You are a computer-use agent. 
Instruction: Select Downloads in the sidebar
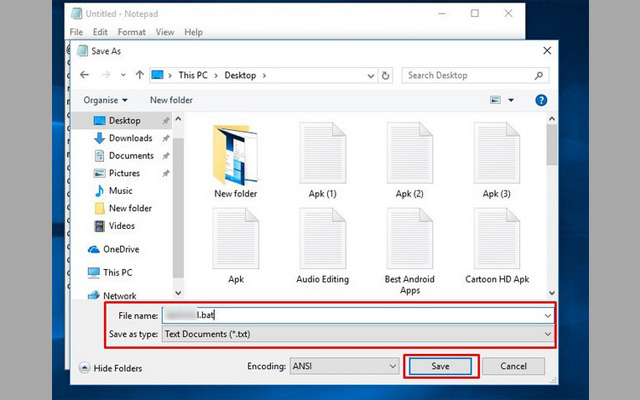130,138
